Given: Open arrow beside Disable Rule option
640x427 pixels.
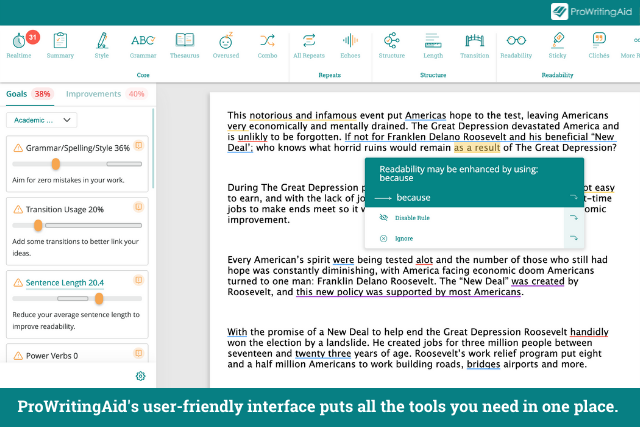Looking at the screenshot, I should click(573, 218).
